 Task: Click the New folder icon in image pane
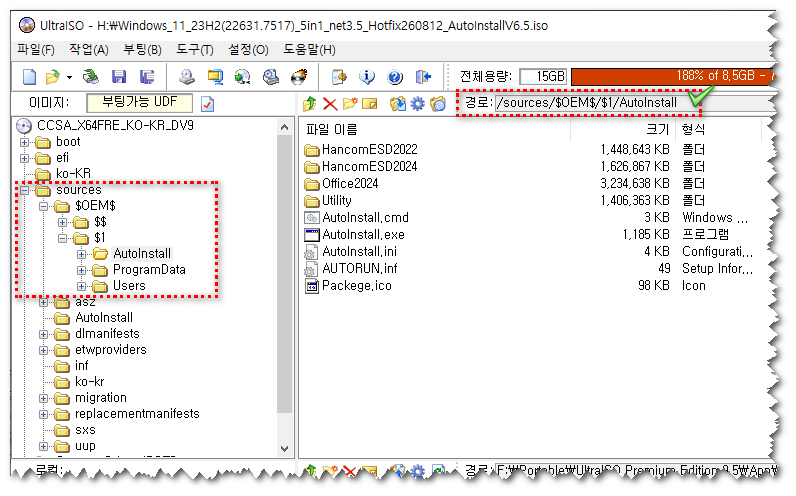(x=350, y=104)
